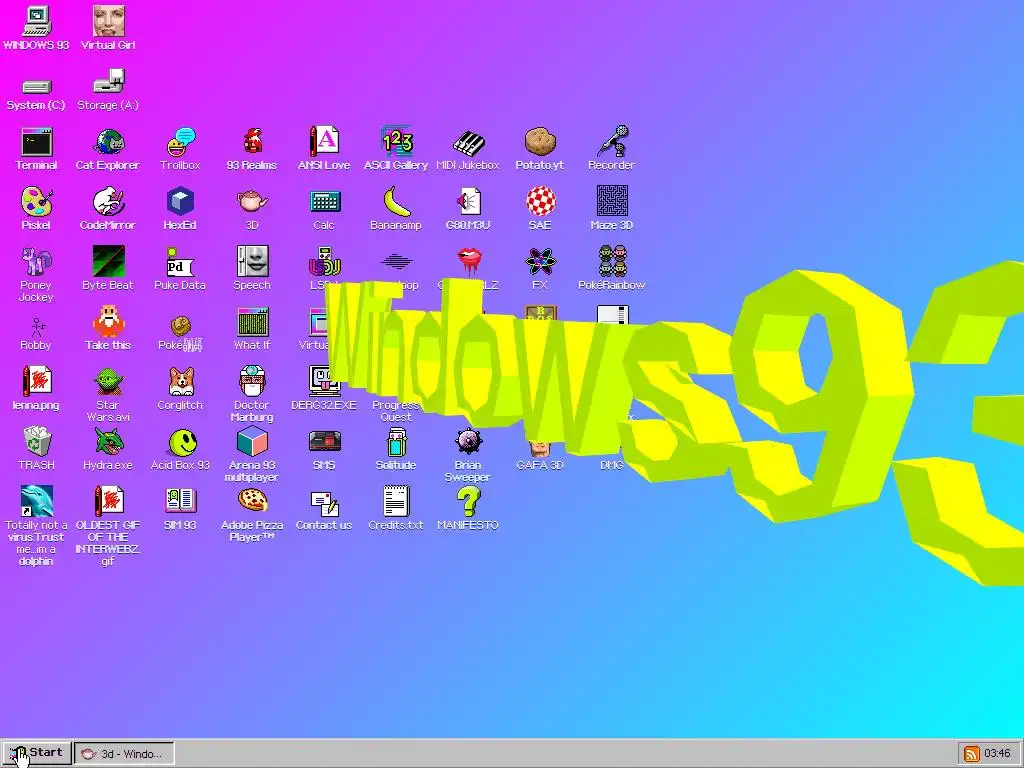Launch the Recorder microphone icon
This screenshot has height=768, width=1024.
pyautogui.click(x=613, y=140)
